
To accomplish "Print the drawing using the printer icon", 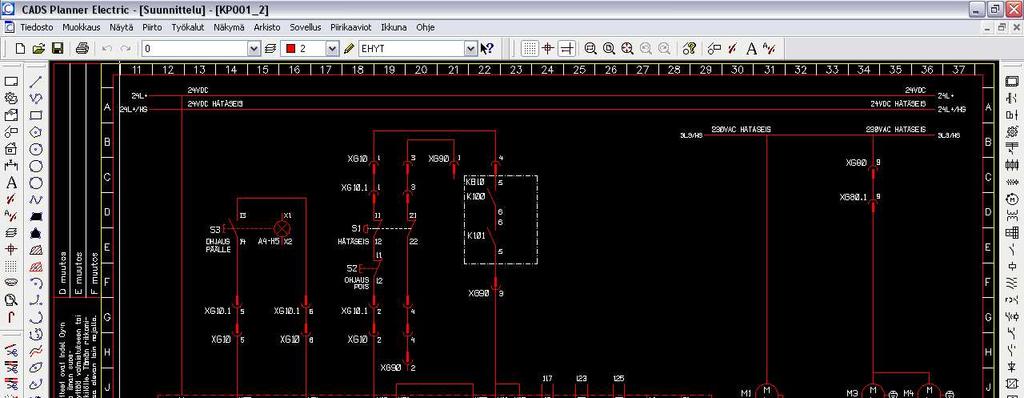I will pyautogui.click(x=82, y=48).
